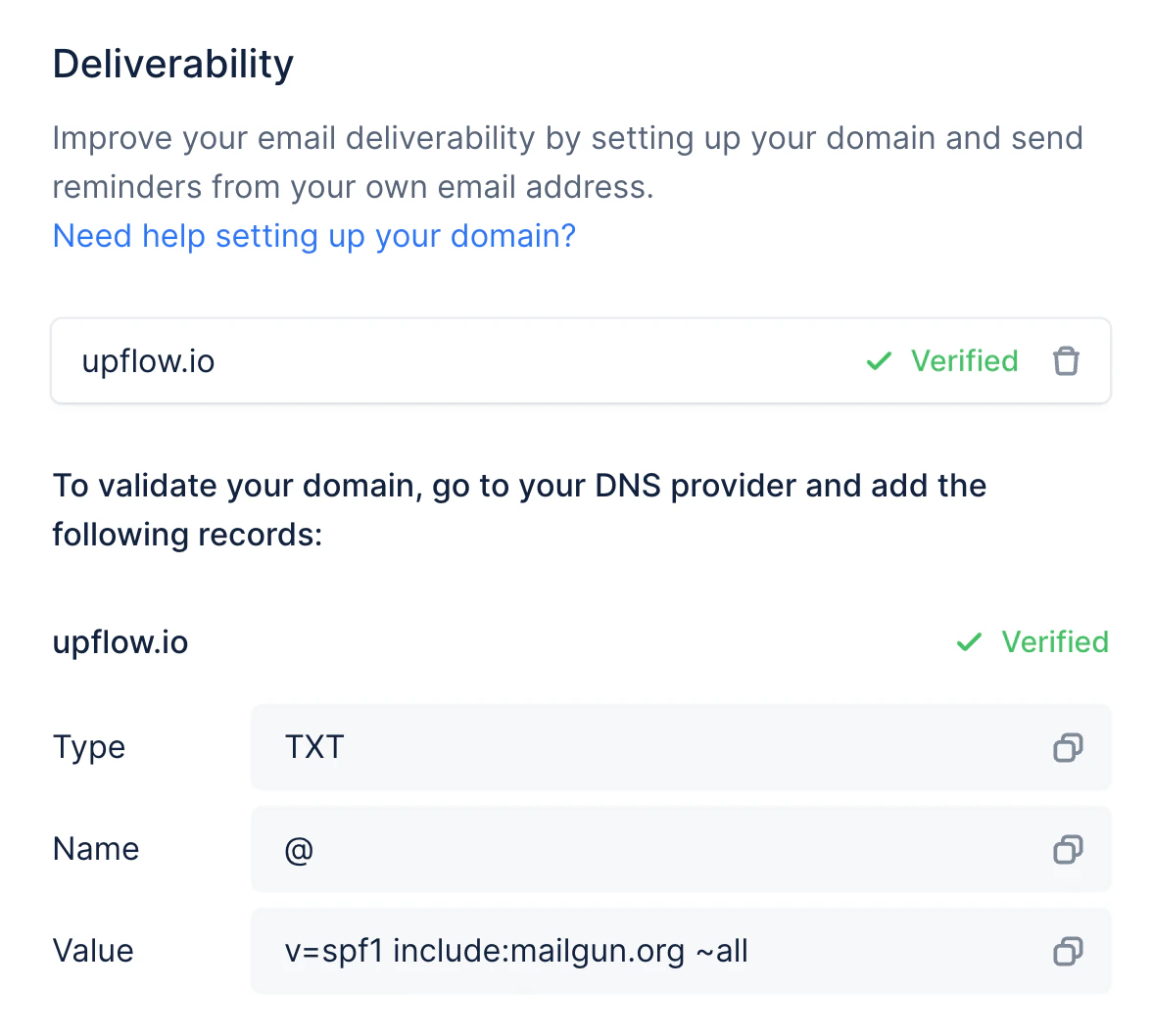Click the checkmark in the records header
This screenshot has height=1036, width=1152.
click(x=969, y=642)
